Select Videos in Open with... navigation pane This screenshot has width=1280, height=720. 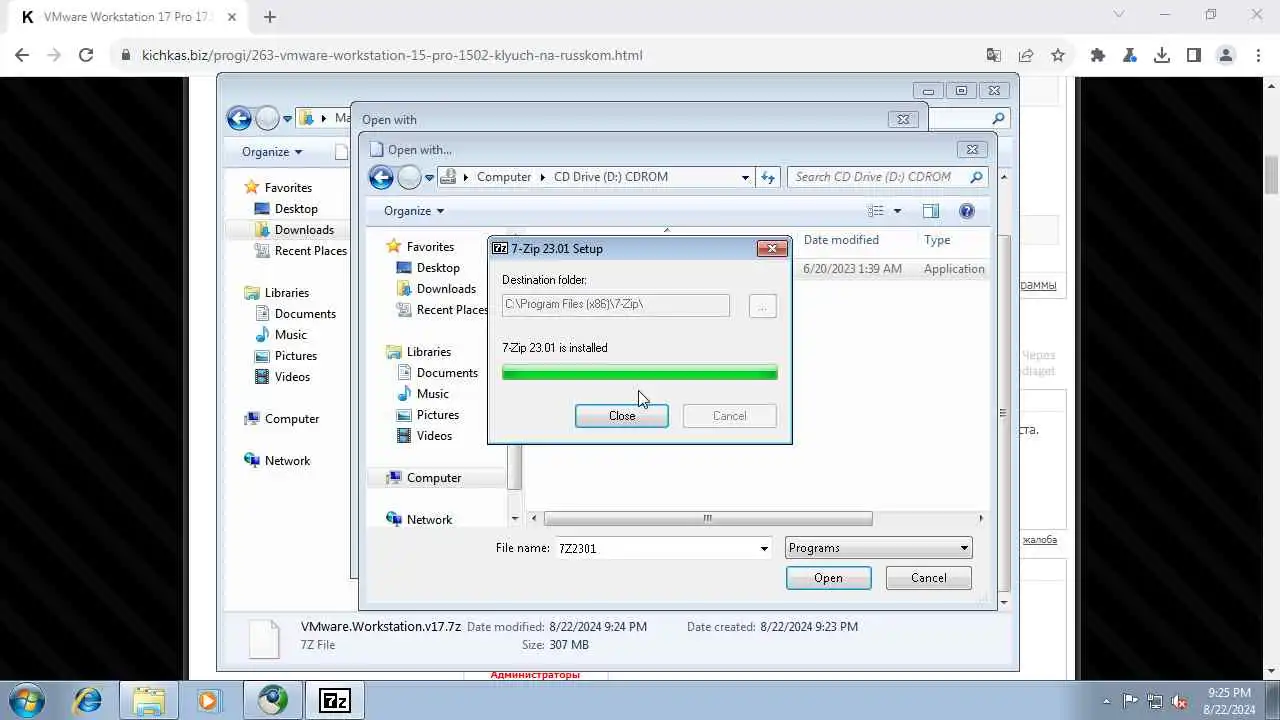click(434, 436)
